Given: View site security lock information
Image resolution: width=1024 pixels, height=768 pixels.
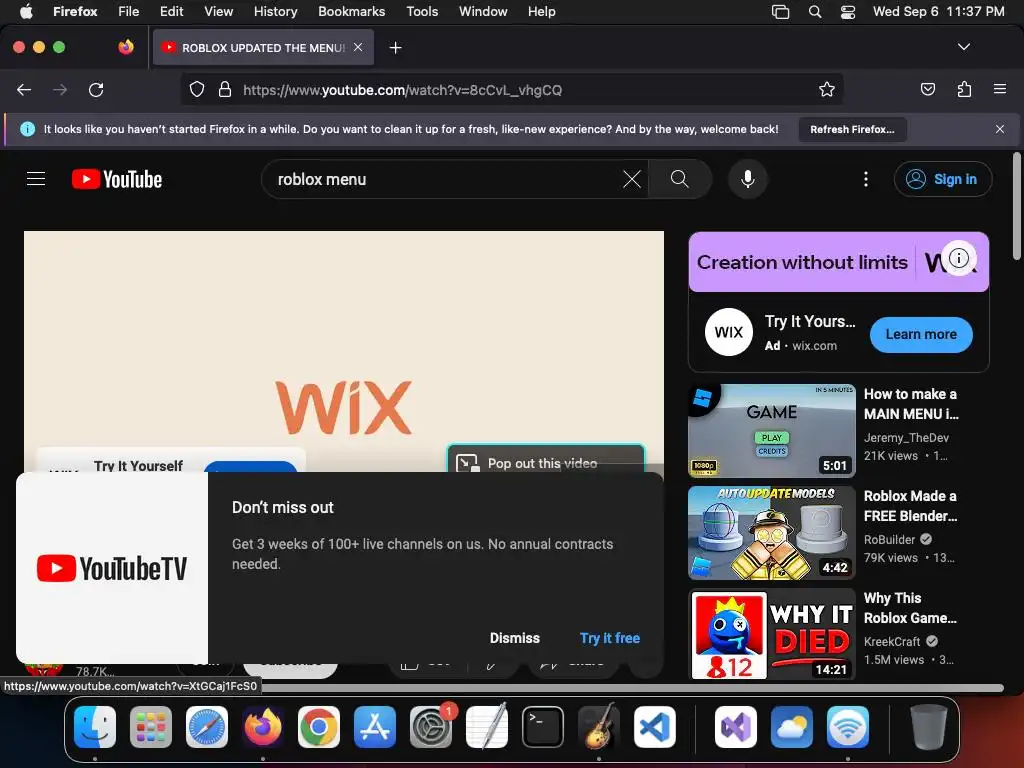Looking at the screenshot, I should coord(225,90).
